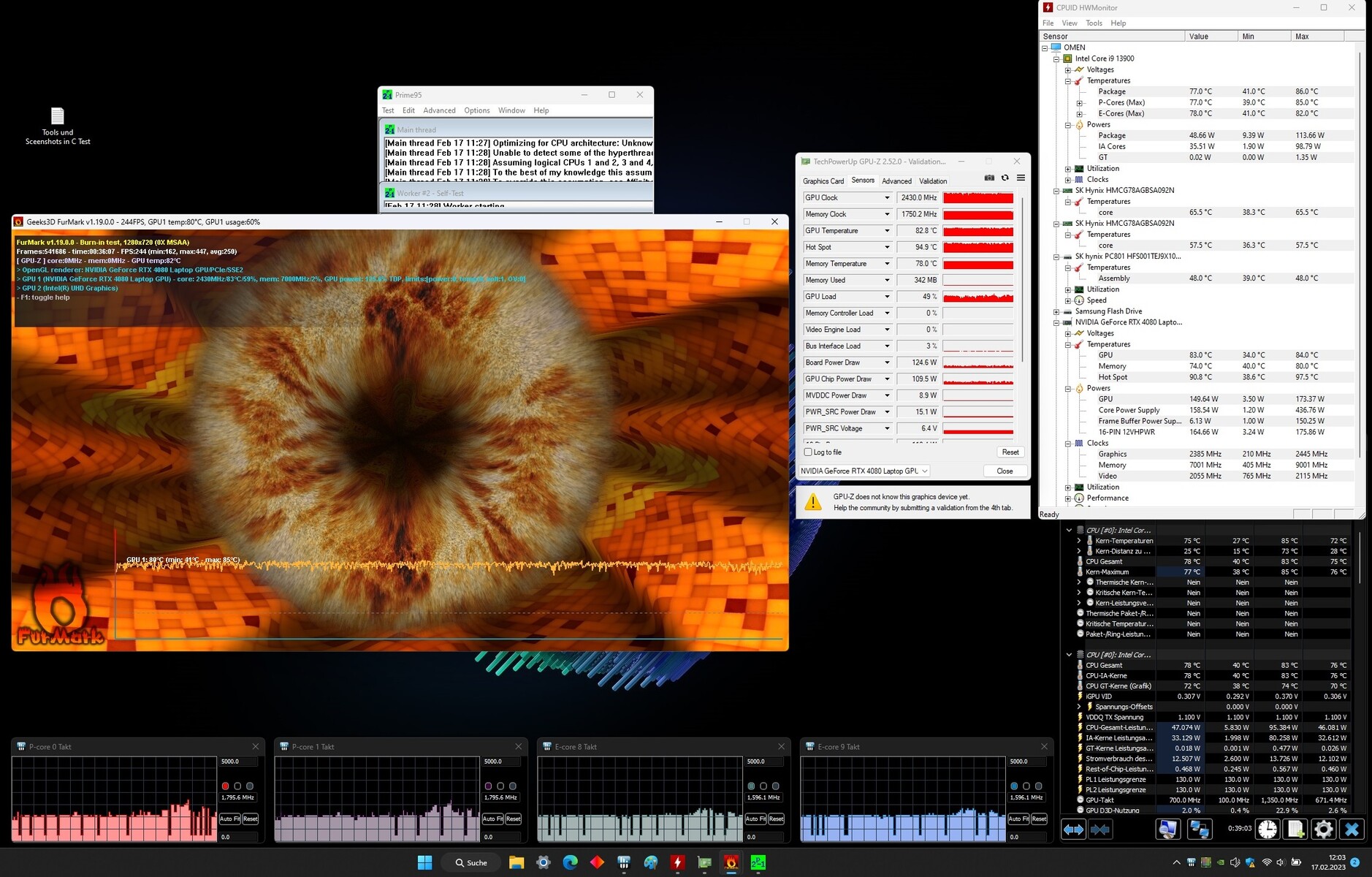1372x877 pixels.
Task: Collapse the Intel Core i9 13900 Temperatures node
Action: tap(1068, 81)
